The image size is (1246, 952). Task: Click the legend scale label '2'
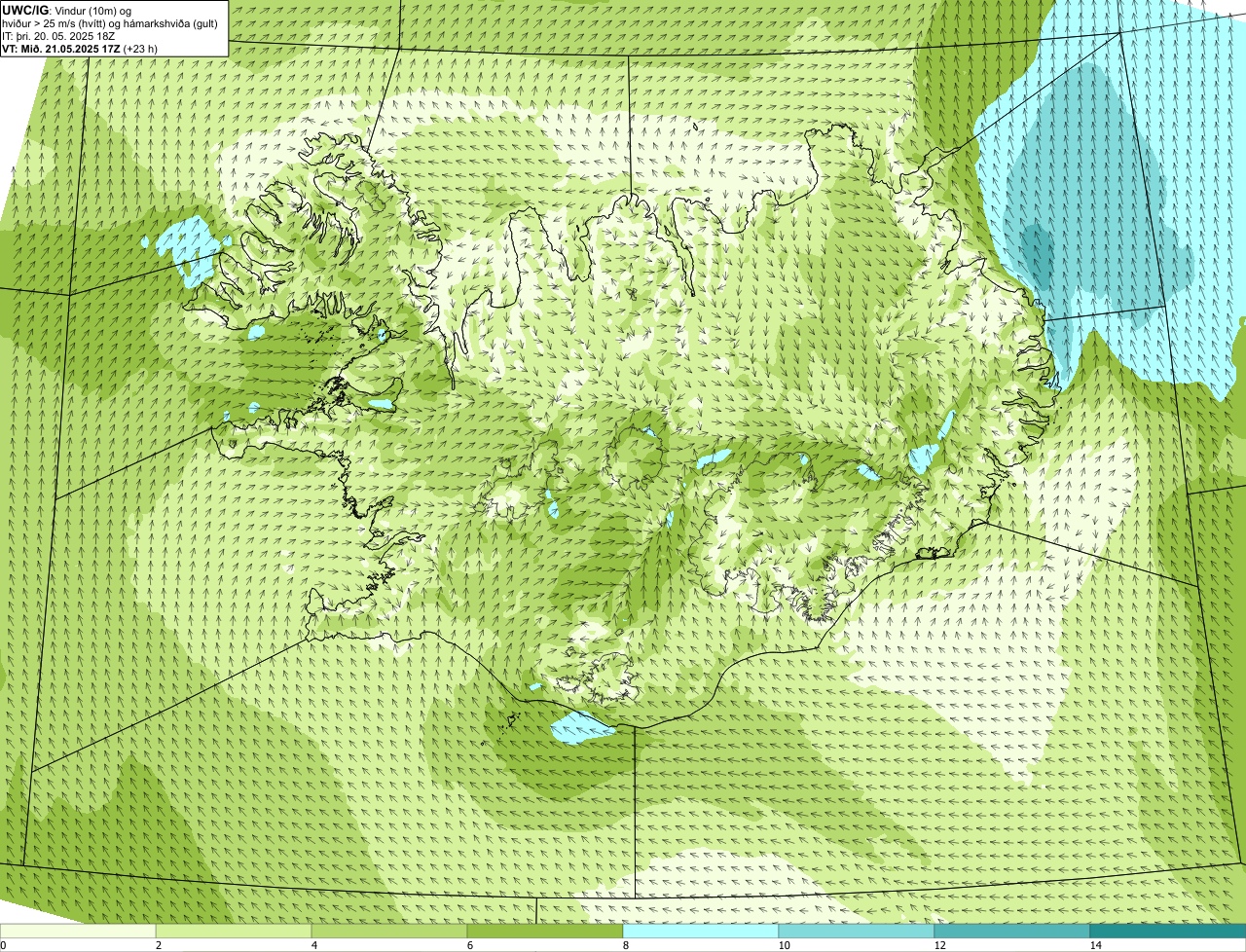pyautogui.click(x=158, y=945)
